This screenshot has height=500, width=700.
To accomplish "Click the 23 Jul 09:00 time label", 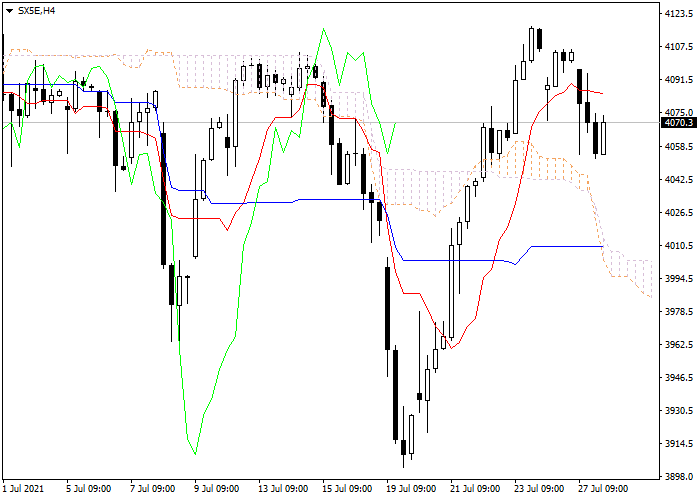I will [539, 488].
